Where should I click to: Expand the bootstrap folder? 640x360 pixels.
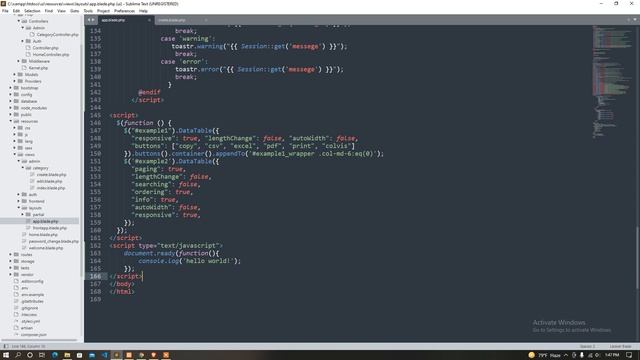tap(11, 88)
